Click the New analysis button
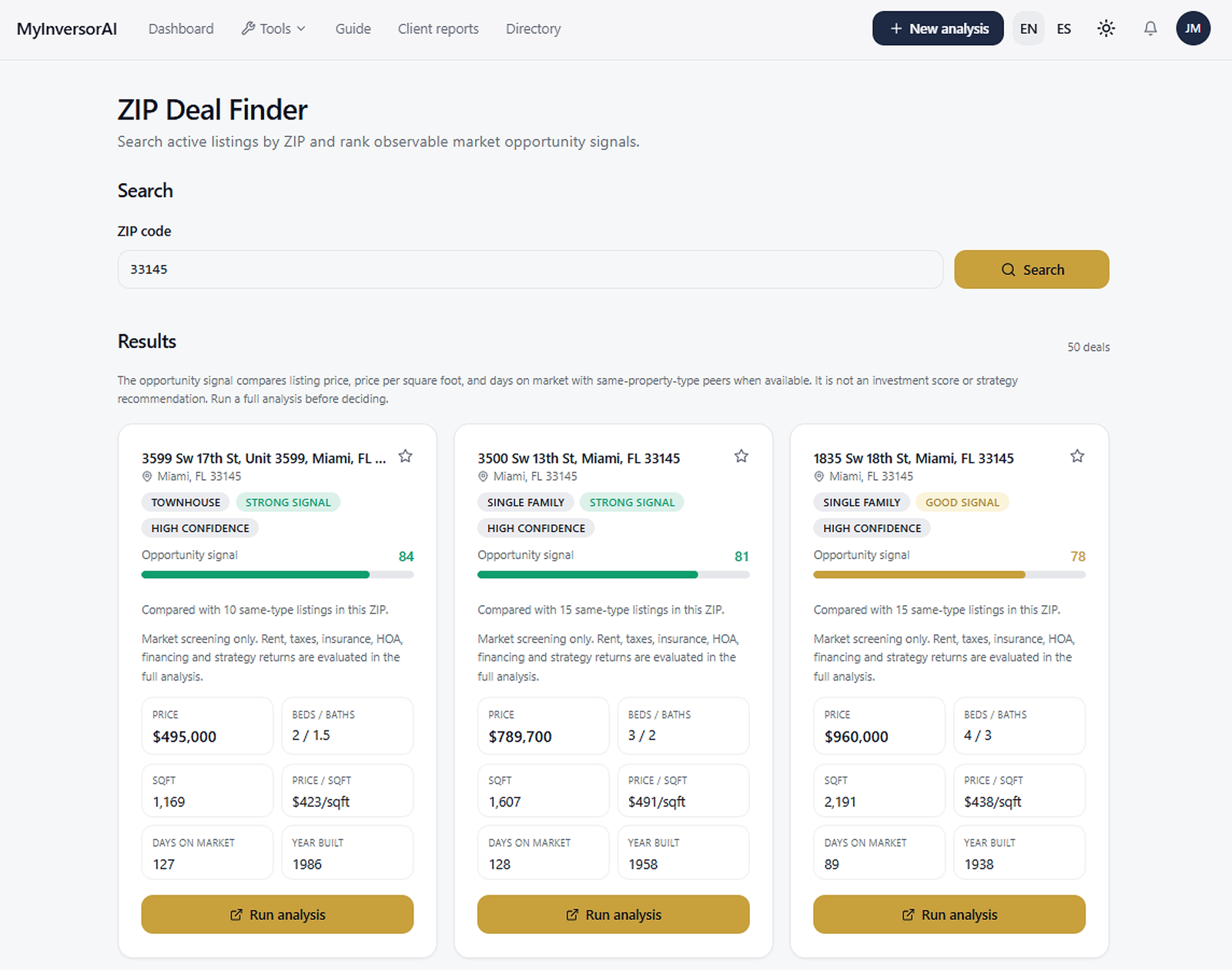The width and height of the screenshot is (1232, 970). coord(938,28)
